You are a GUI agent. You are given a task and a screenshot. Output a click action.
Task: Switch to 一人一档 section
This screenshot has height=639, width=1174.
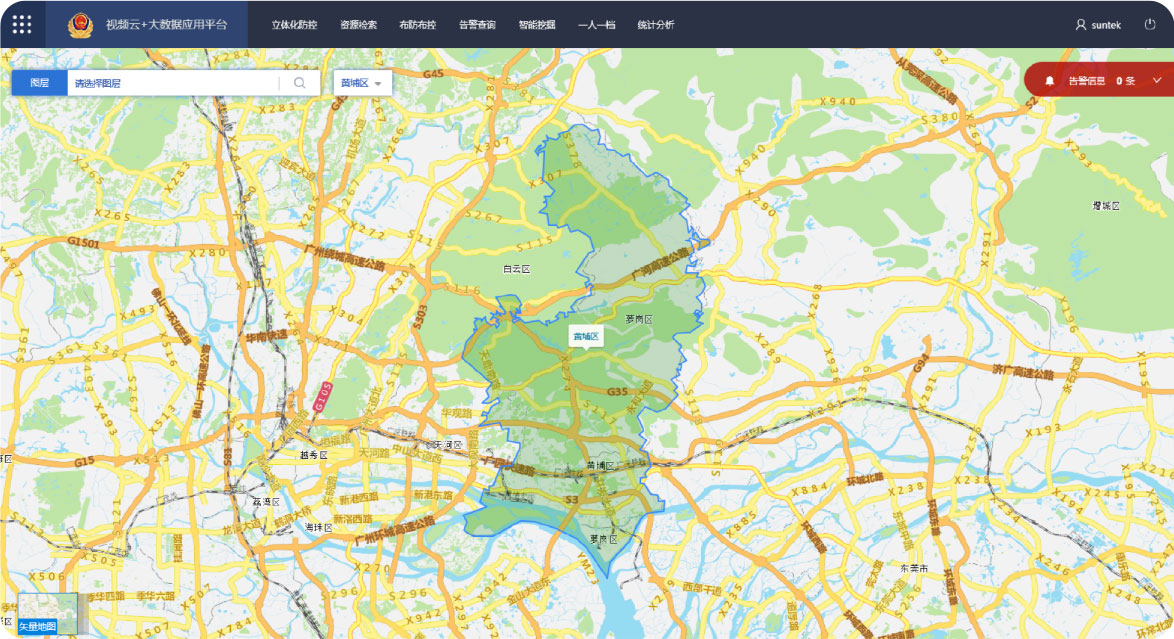[596, 24]
